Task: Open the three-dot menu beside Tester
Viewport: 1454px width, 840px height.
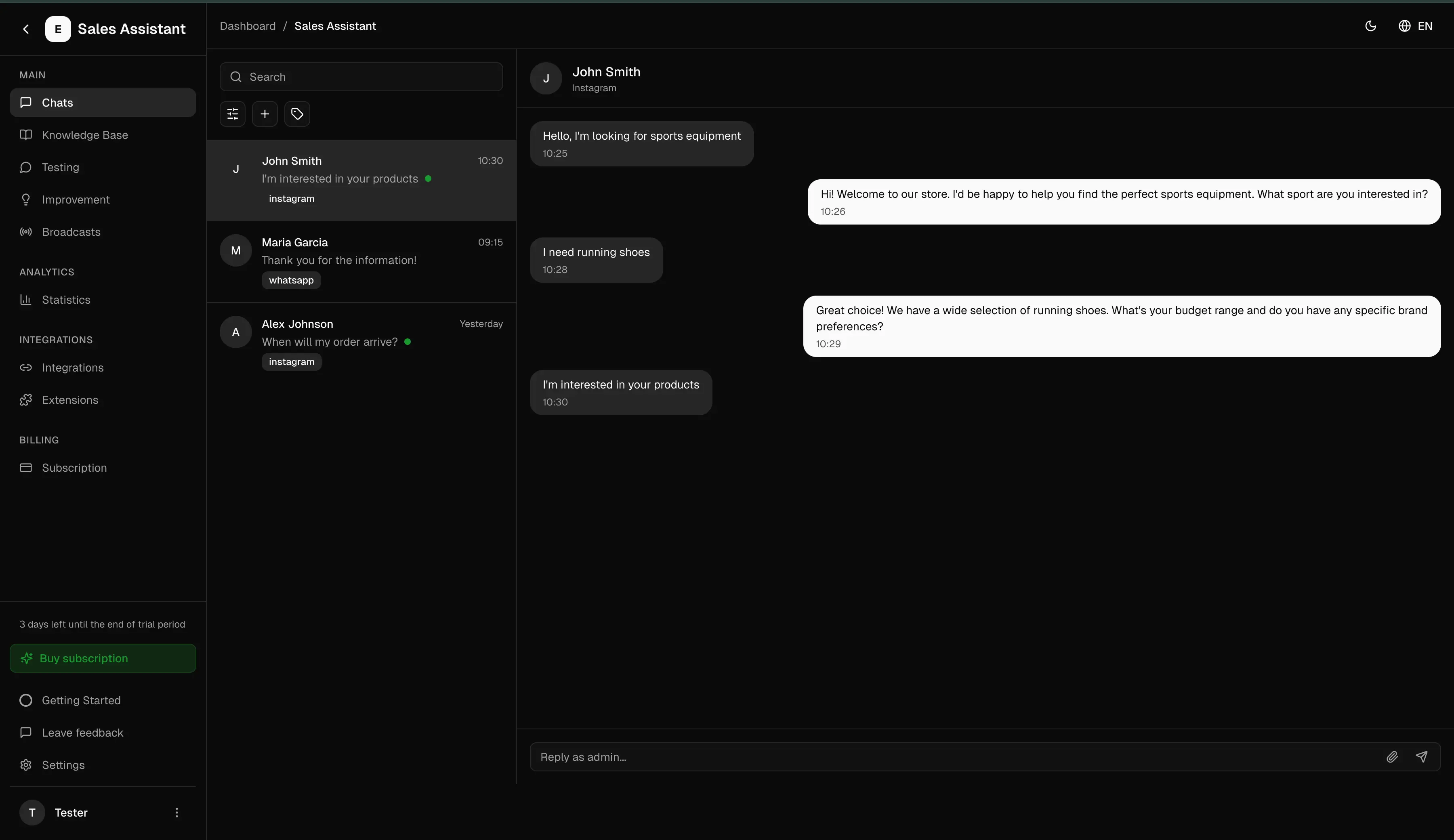Action: [176, 812]
